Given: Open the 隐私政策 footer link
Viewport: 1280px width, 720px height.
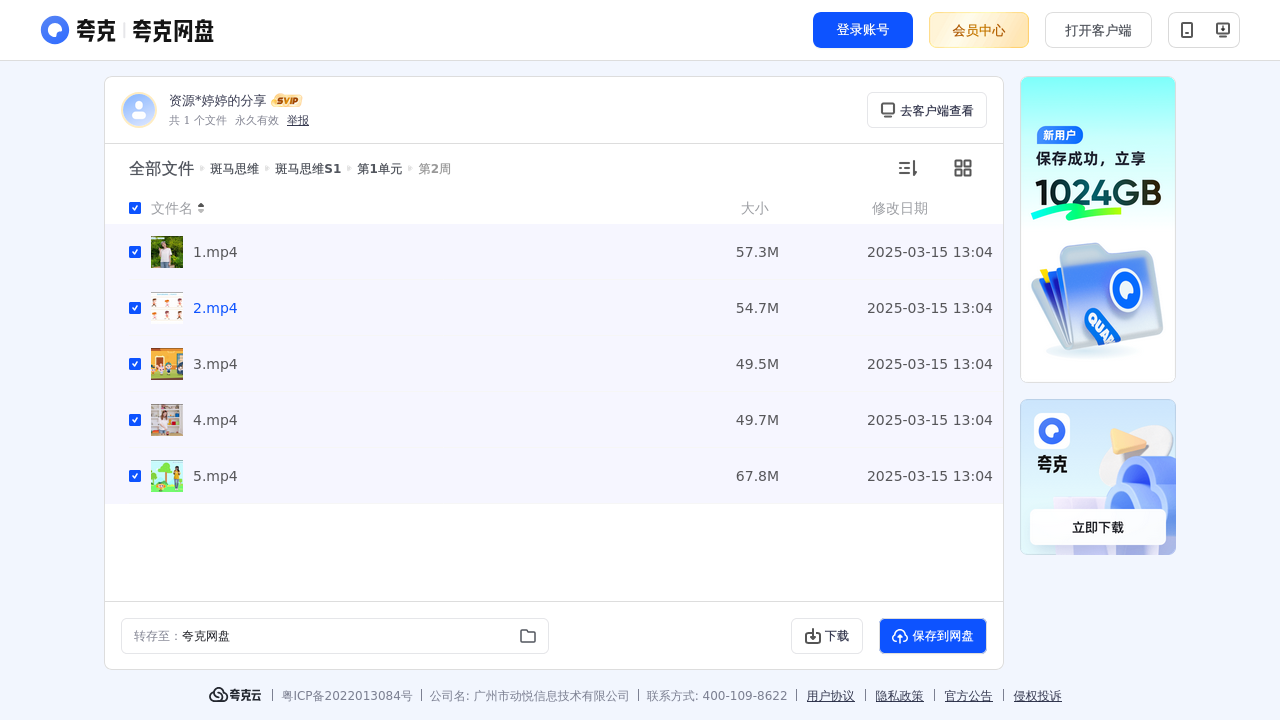Looking at the screenshot, I should click(x=900, y=696).
